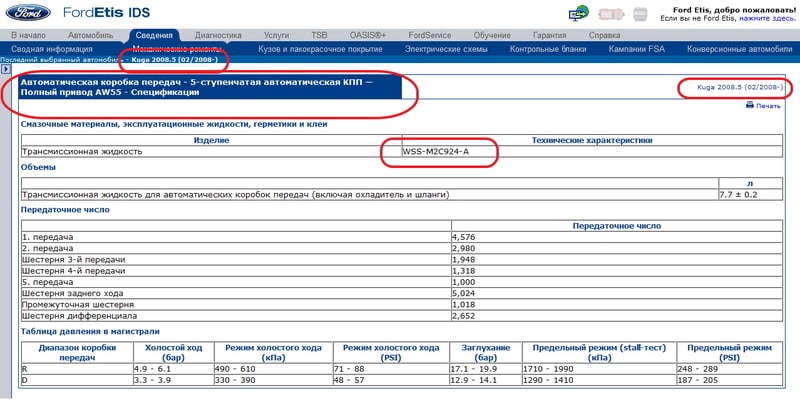
Task: Open the Гарантия tab
Action: pos(549,35)
